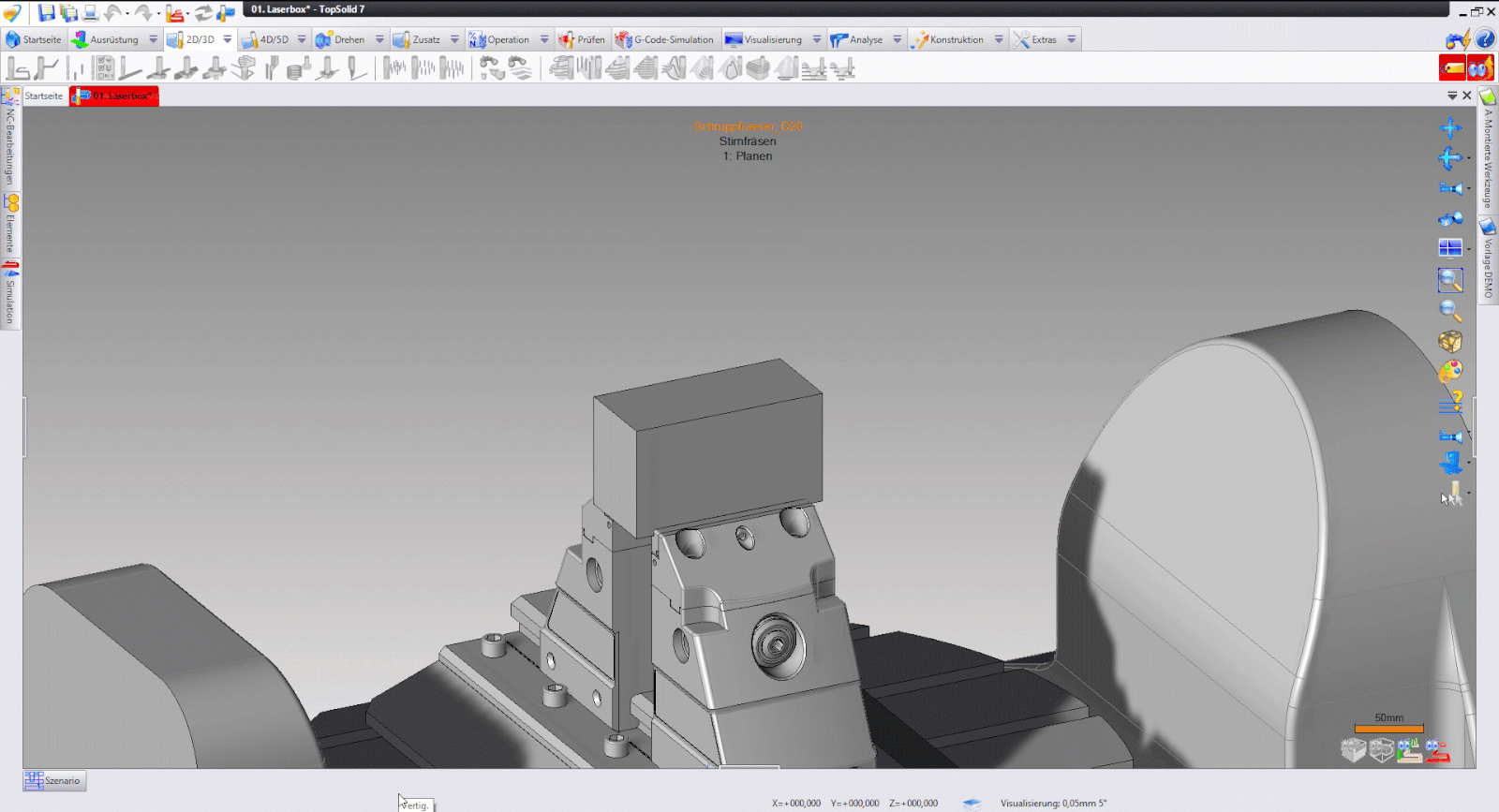Click the red tag icon at top right
This screenshot has width=1499, height=812.
pos(1452,68)
